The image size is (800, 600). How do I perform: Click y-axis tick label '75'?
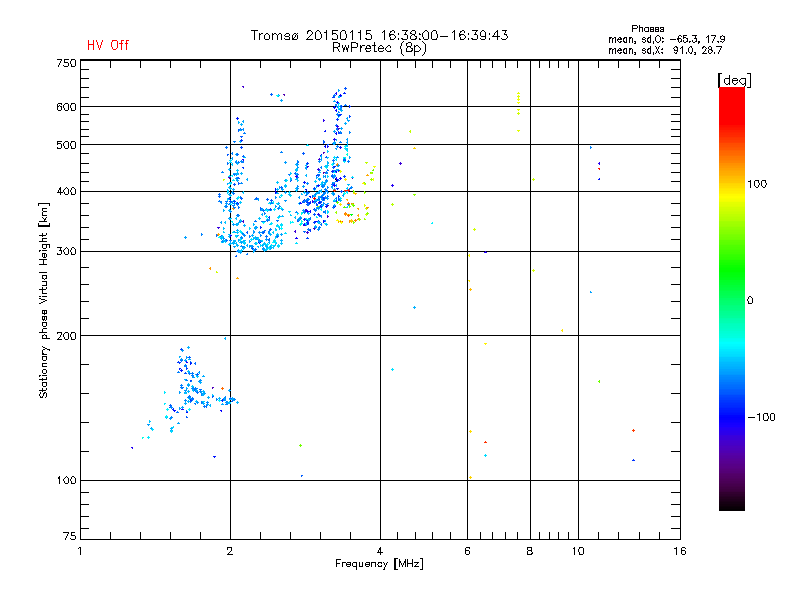click(70, 536)
